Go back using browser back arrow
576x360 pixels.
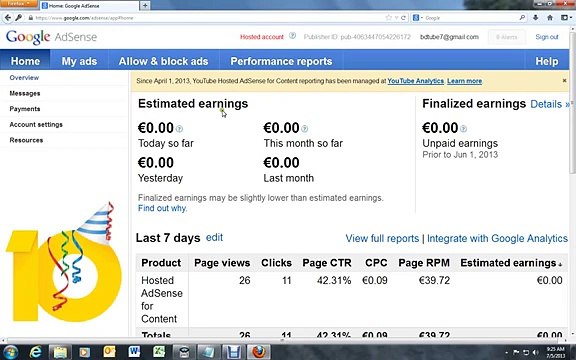coord(7,18)
